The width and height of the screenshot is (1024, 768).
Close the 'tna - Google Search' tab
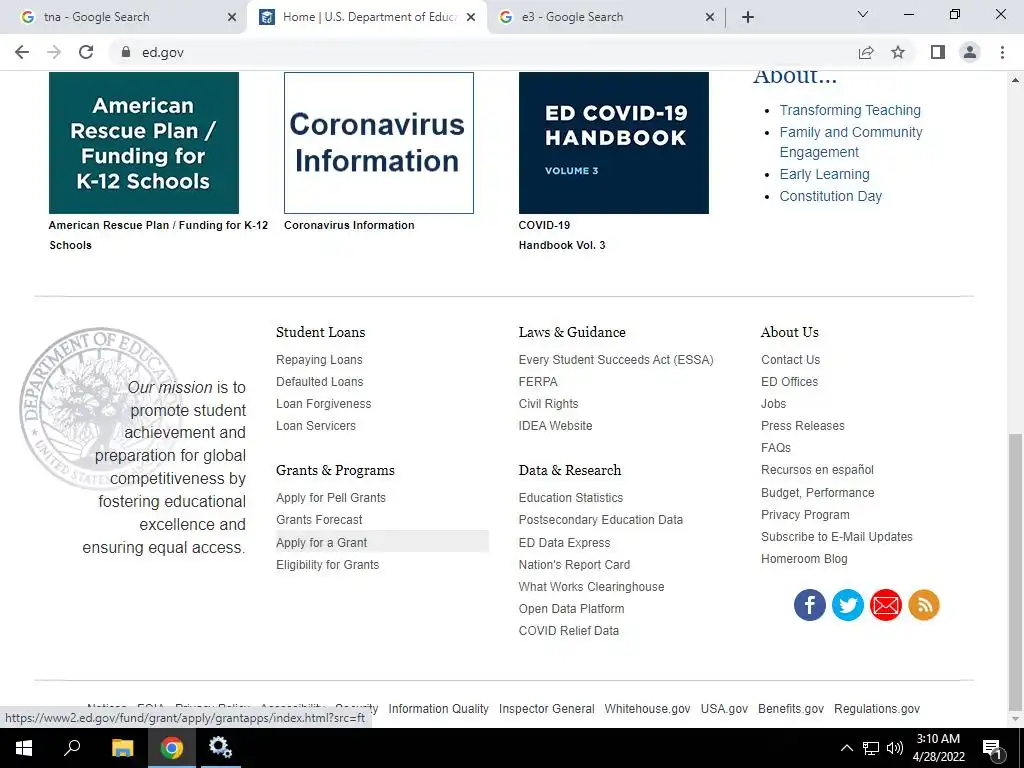[x=232, y=17]
